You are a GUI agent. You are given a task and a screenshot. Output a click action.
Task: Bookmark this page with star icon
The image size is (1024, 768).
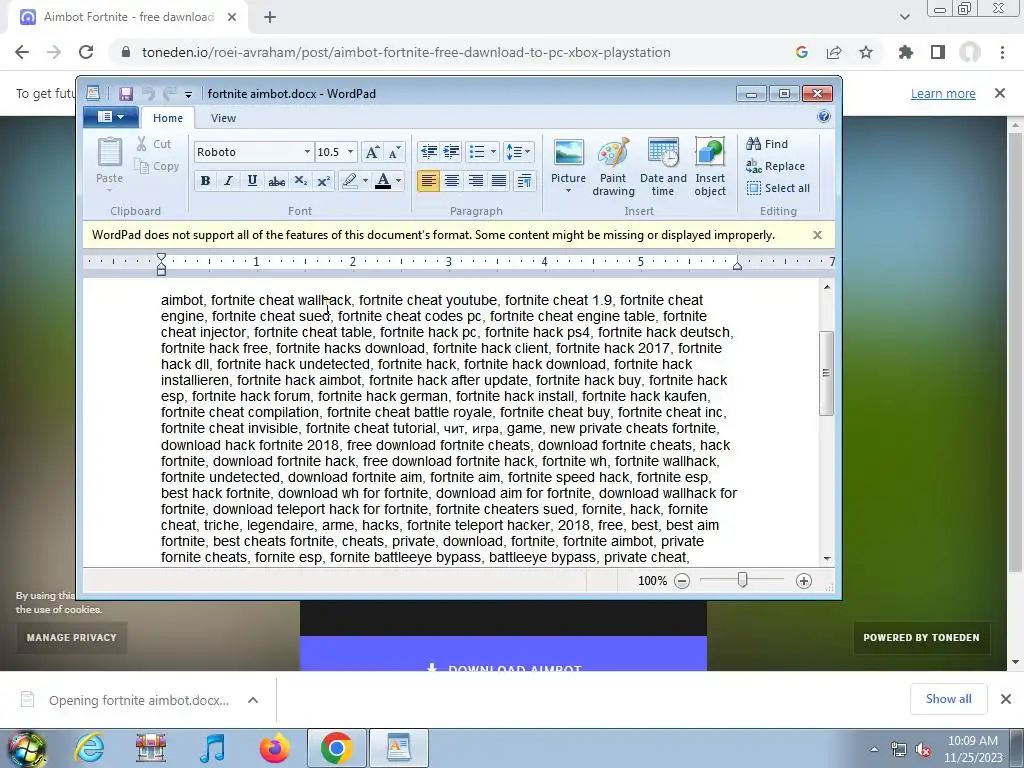(866, 52)
